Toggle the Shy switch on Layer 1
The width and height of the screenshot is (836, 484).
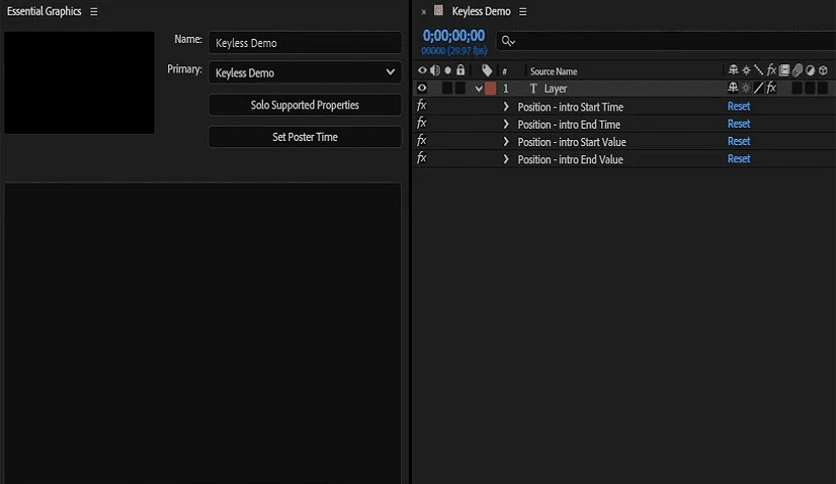pos(733,88)
